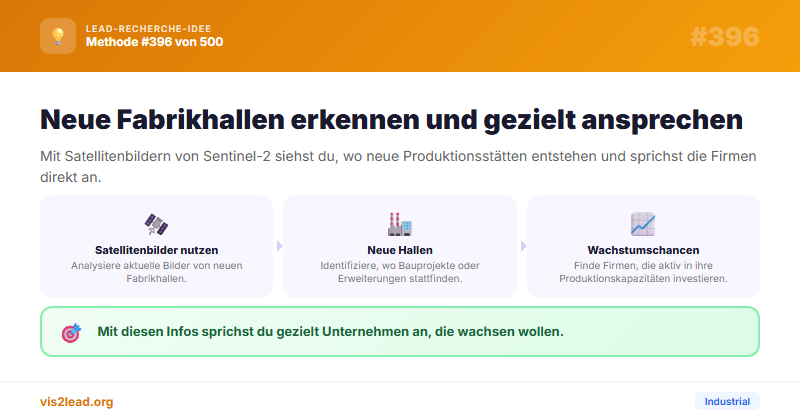This screenshot has width=800, height=420.
Task: Click the Industrial category tag
Action: [x=727, y=402]
